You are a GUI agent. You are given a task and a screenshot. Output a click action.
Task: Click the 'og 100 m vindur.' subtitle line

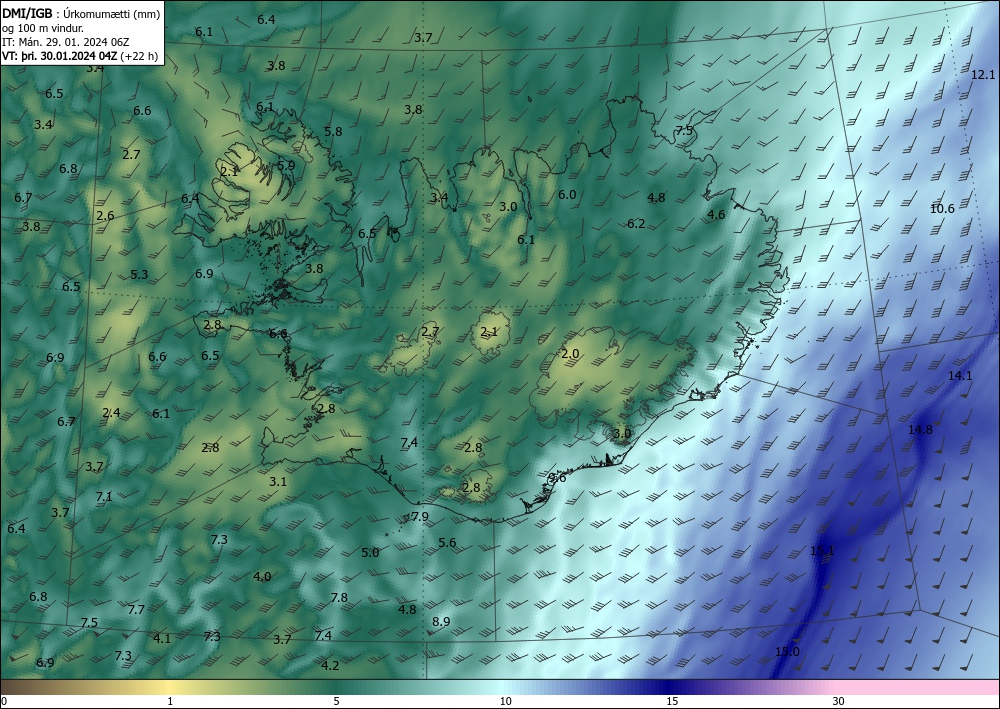[43, 27]
